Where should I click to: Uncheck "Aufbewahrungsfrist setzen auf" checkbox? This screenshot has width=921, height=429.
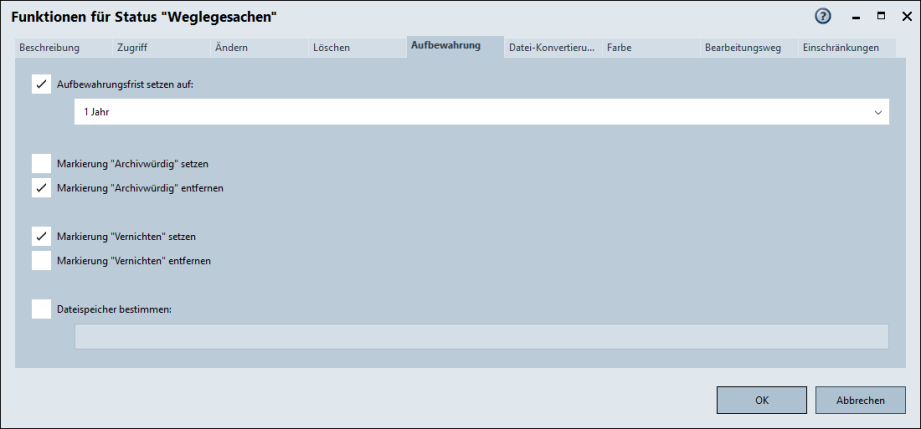41,85
